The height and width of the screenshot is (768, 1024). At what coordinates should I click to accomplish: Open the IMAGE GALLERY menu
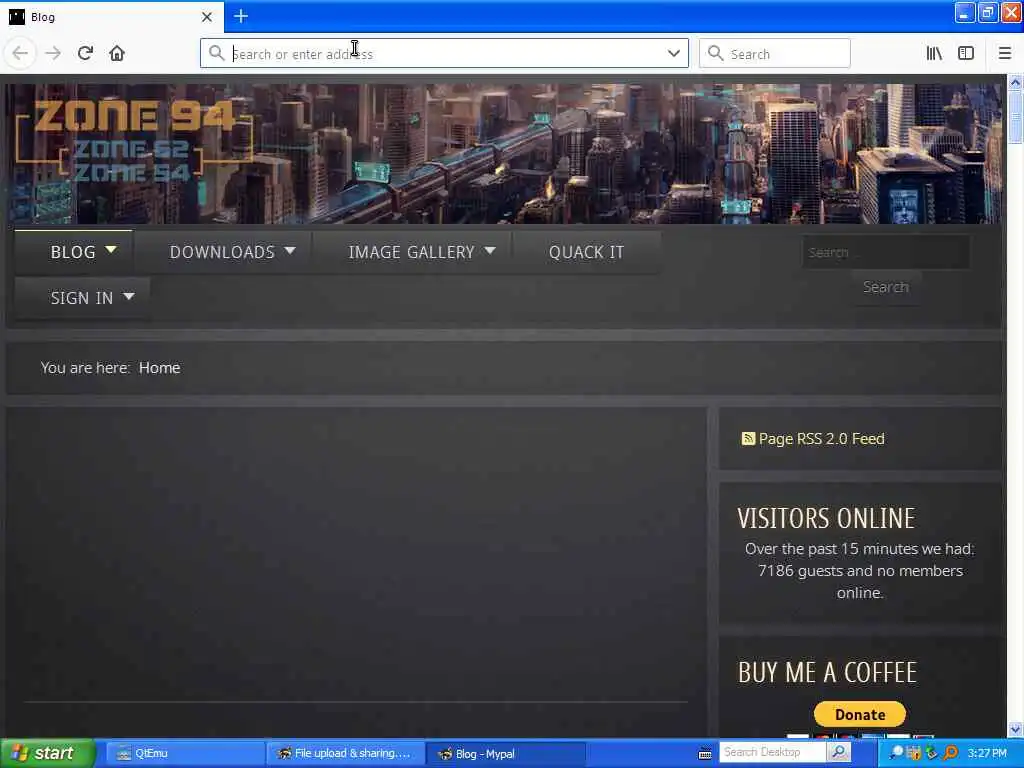(x=412, y=252)
